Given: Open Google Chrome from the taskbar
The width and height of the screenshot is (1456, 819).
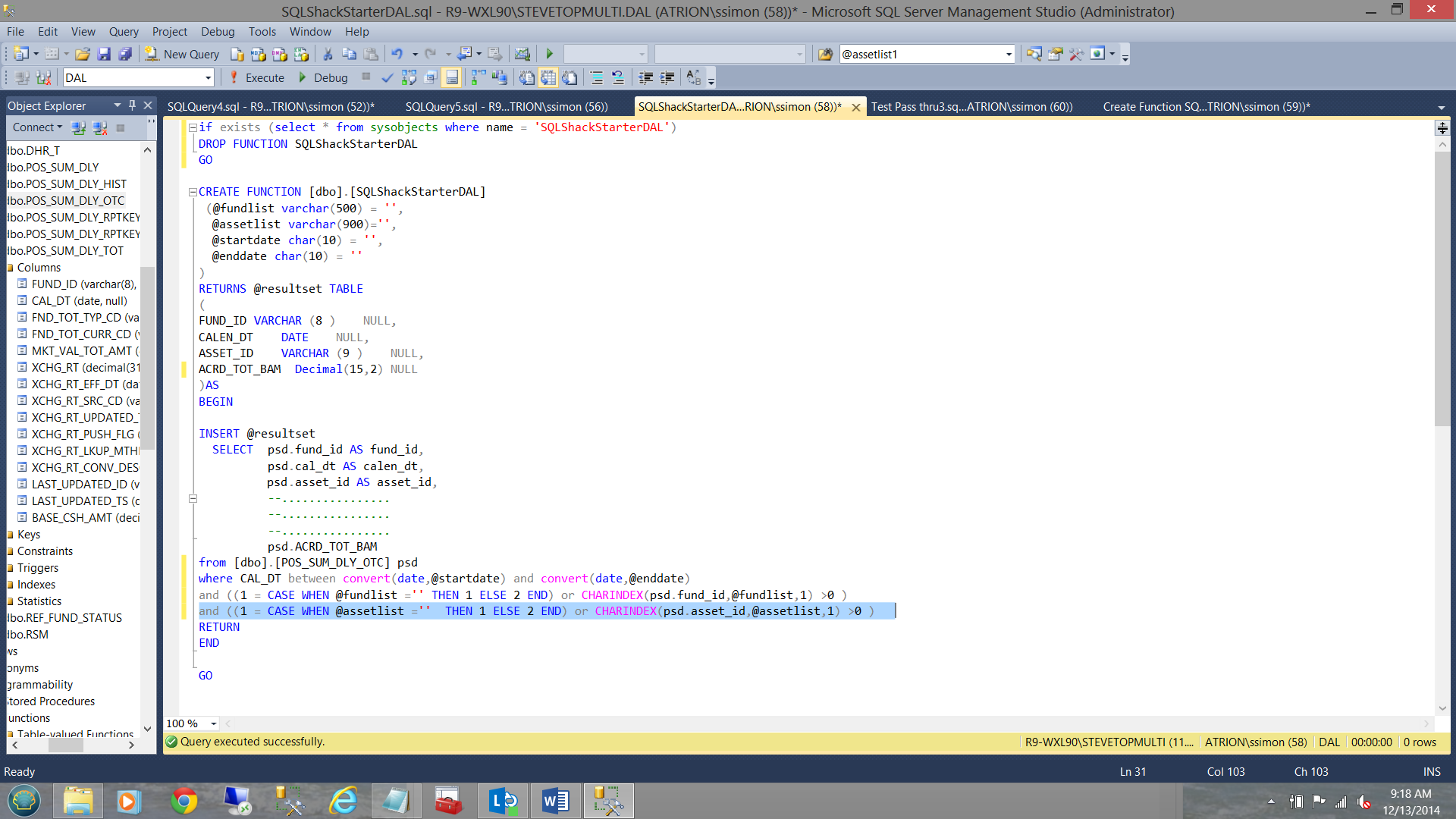Looking at the screenshot, I should (184, 801).
